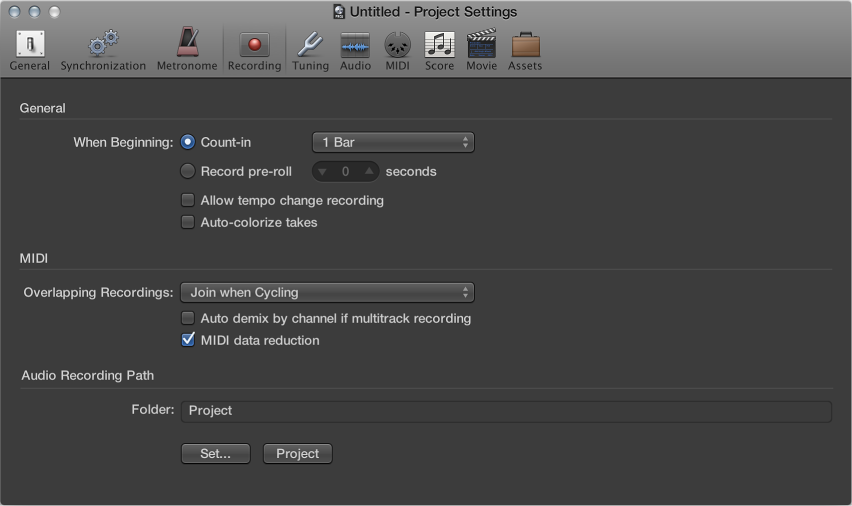Decrease pre-roll seconds with down arrow
The image size is (852, 506).
pos(322,172)
